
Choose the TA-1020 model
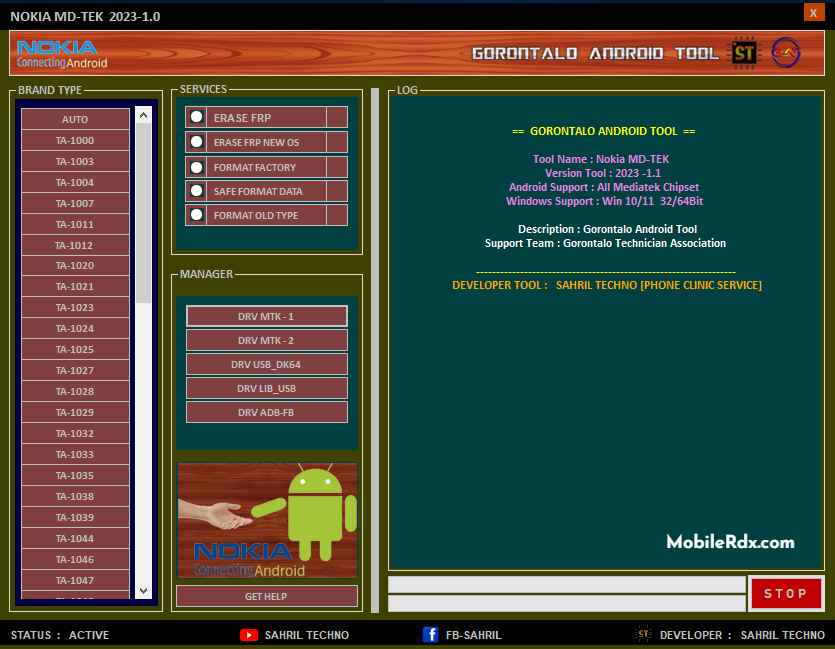(x=75, y=266)
